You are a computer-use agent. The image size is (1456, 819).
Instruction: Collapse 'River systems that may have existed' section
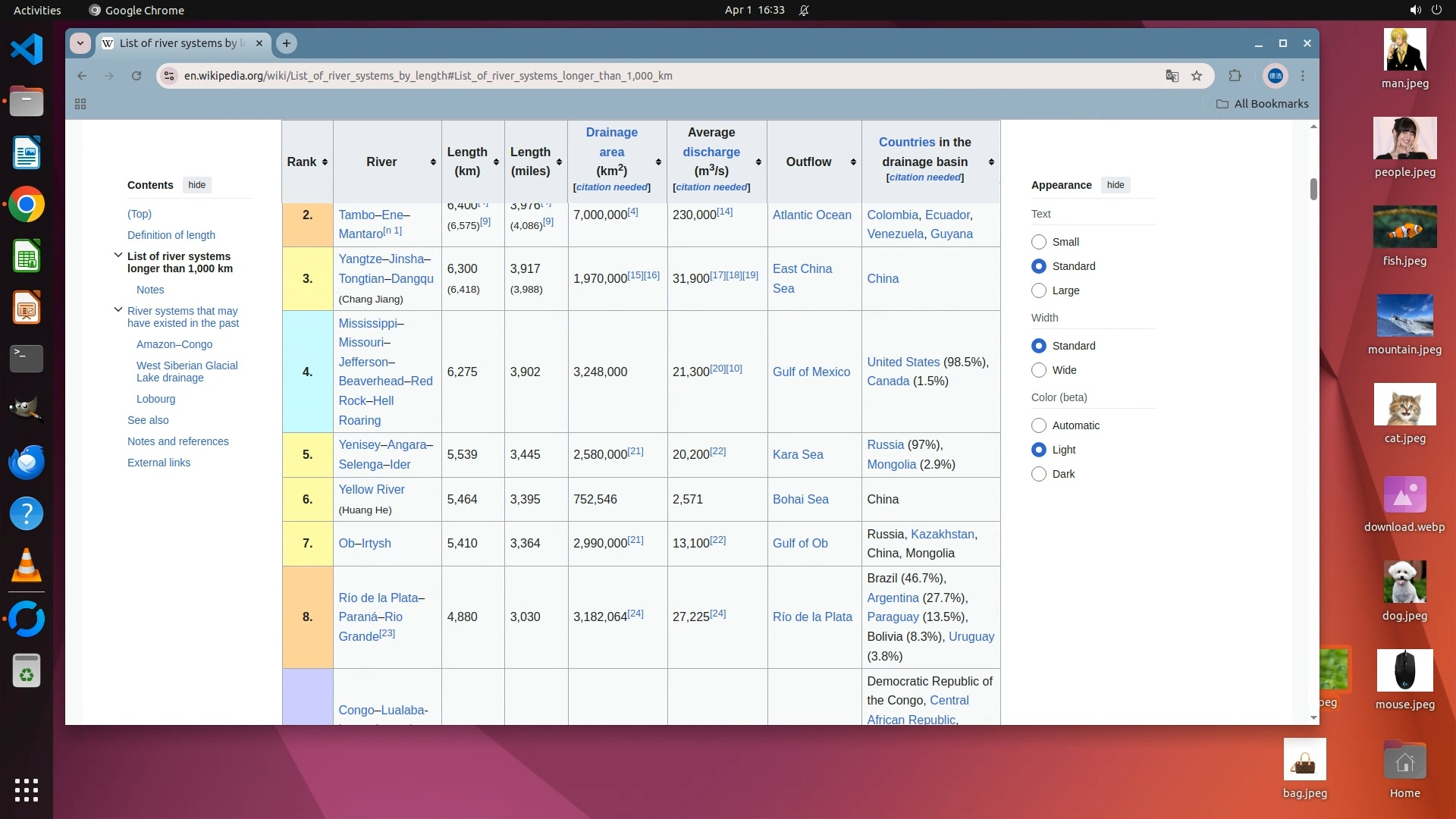(118, 310)
